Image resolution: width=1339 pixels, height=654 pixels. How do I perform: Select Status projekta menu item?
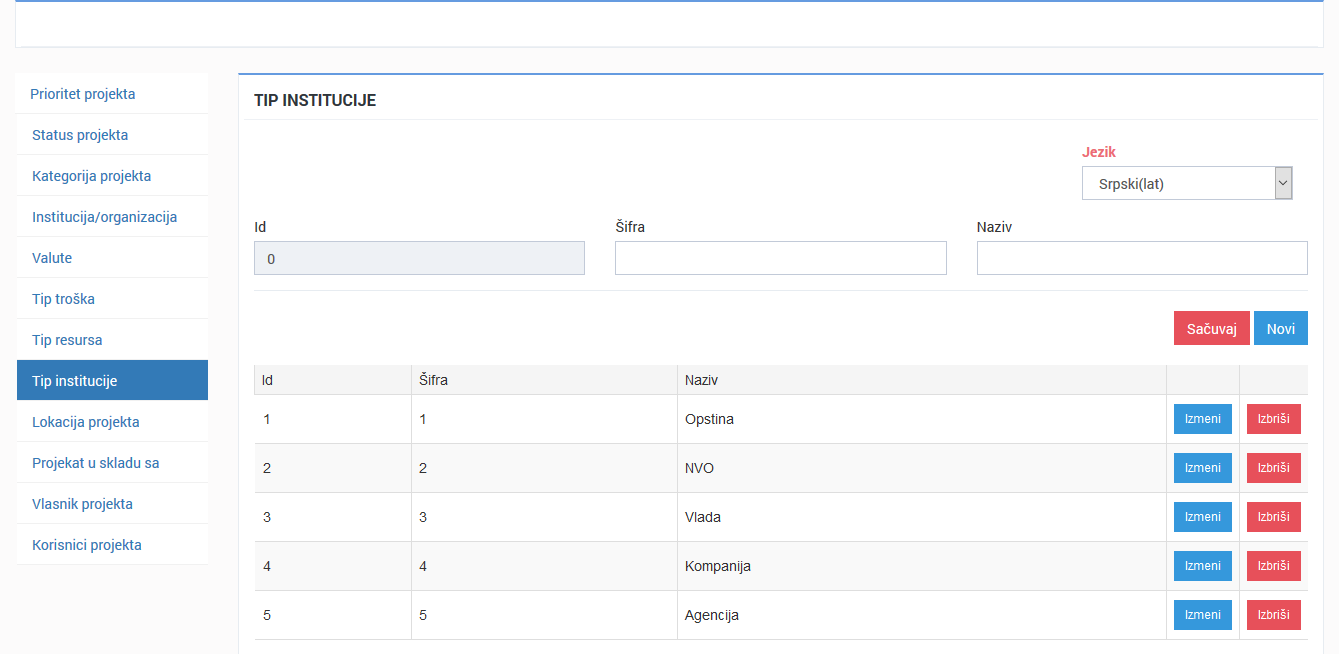pos(80,135)
